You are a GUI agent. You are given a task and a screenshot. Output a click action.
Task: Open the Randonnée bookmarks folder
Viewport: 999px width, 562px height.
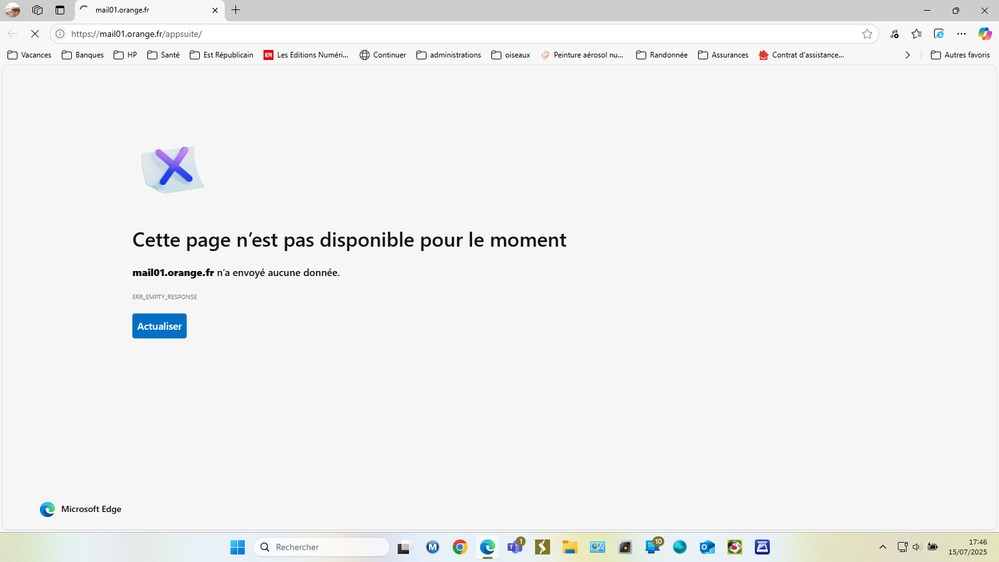coord(662,55)
